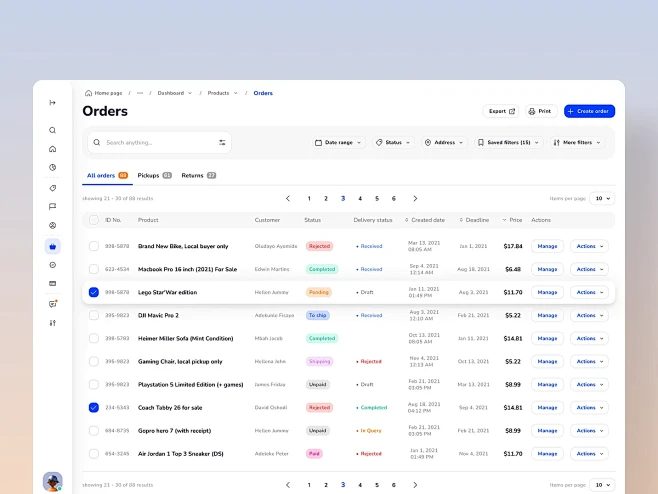Toggle the select-all checkbox in table header
Image resolution: width=658 pixels, height=494 pixels.
[93, 220]
